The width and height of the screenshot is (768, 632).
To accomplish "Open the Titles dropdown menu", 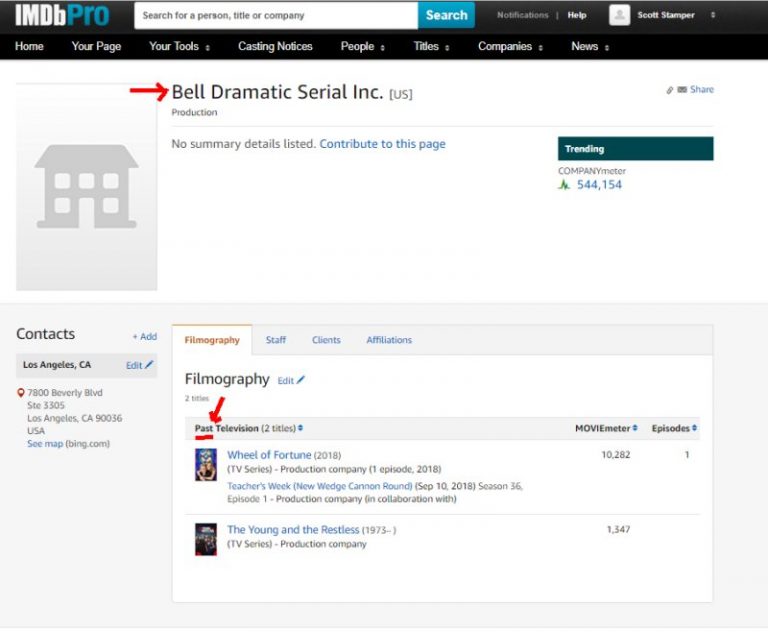I will [431, 47].
